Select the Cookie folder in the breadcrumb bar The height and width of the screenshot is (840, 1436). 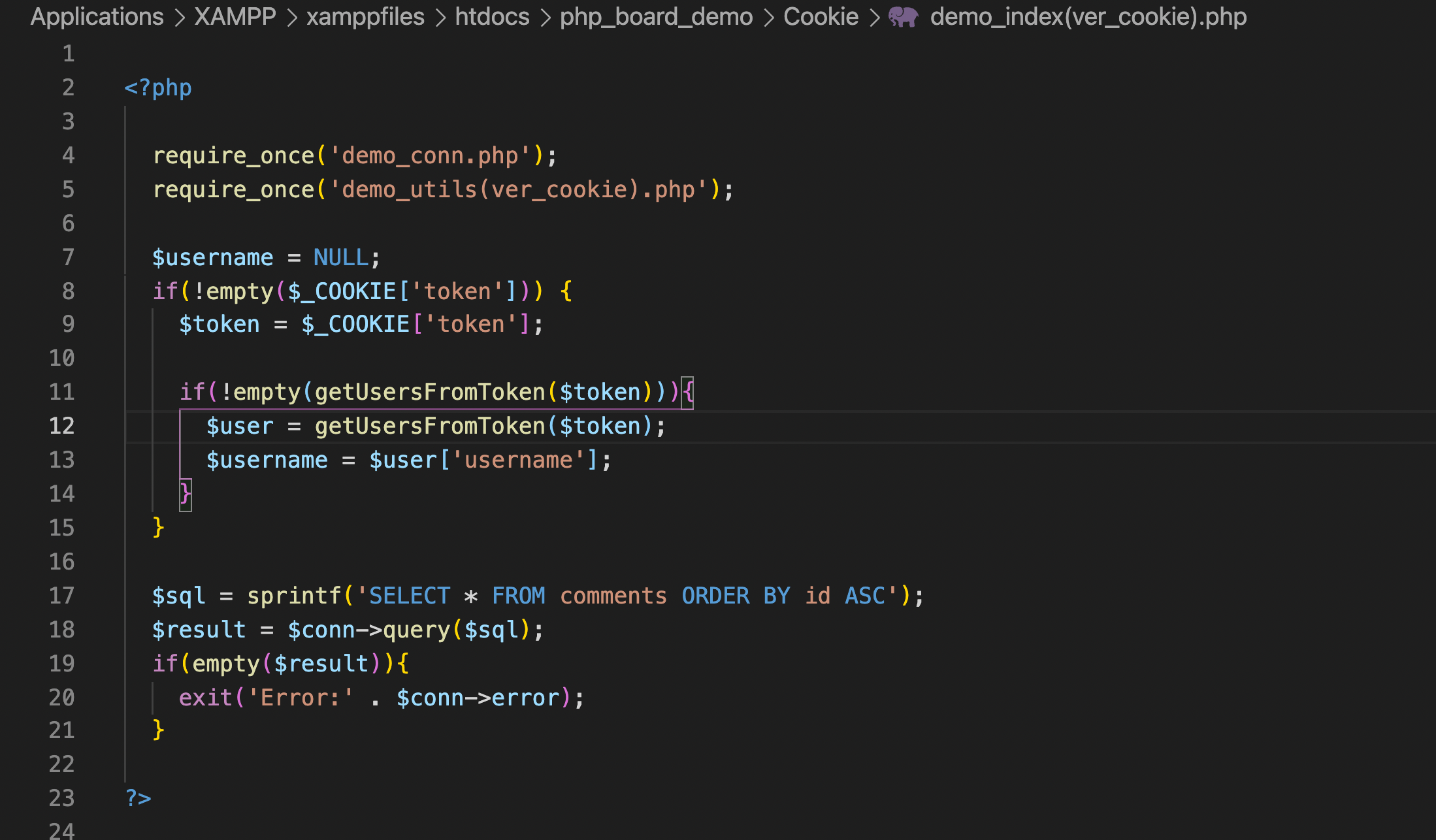point(821,16)
